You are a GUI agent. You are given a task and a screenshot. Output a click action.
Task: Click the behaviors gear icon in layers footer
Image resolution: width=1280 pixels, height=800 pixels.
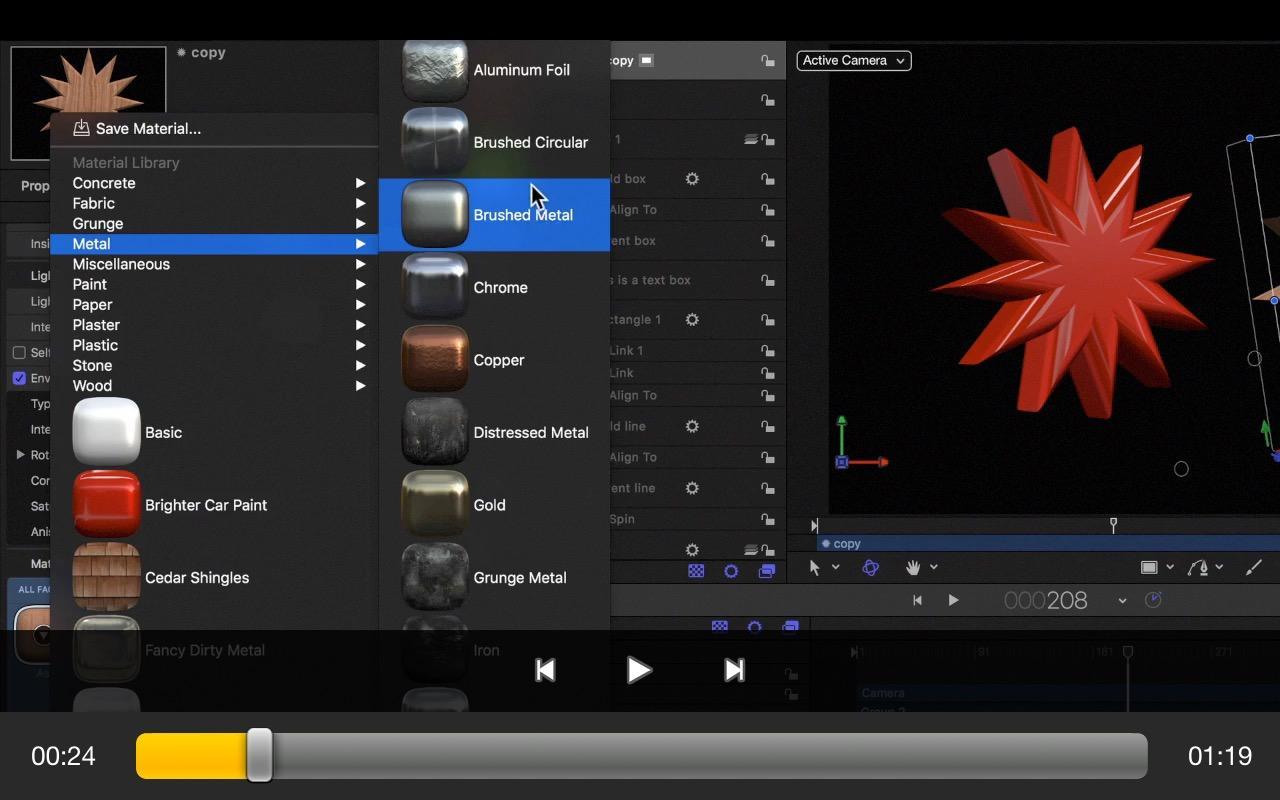coord(731,571)
